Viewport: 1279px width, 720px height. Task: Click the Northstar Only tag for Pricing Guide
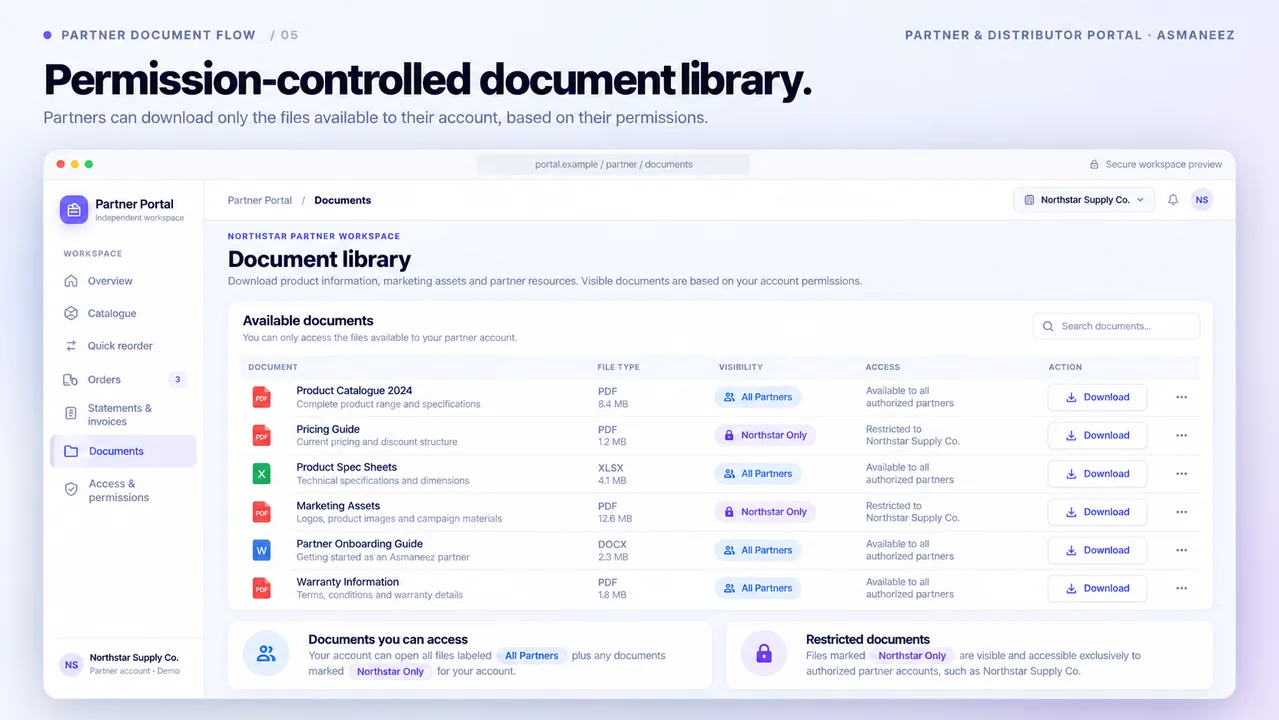[x=765, y=435]
